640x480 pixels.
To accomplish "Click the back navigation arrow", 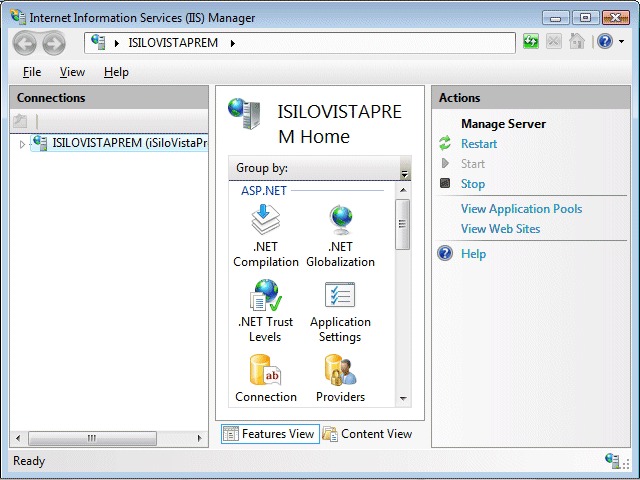I will pos(26,42).
